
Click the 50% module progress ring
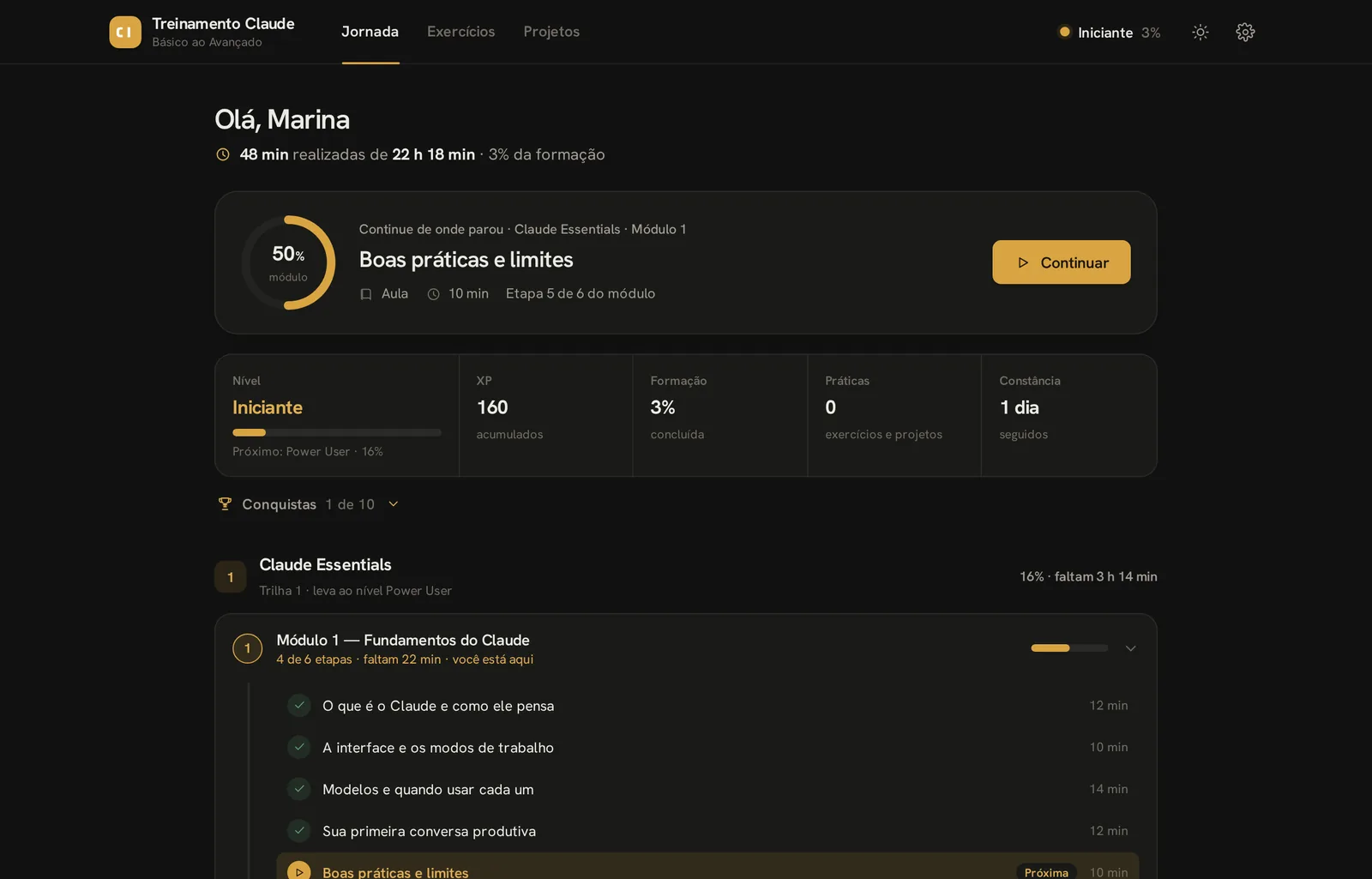tap(288, 262)
